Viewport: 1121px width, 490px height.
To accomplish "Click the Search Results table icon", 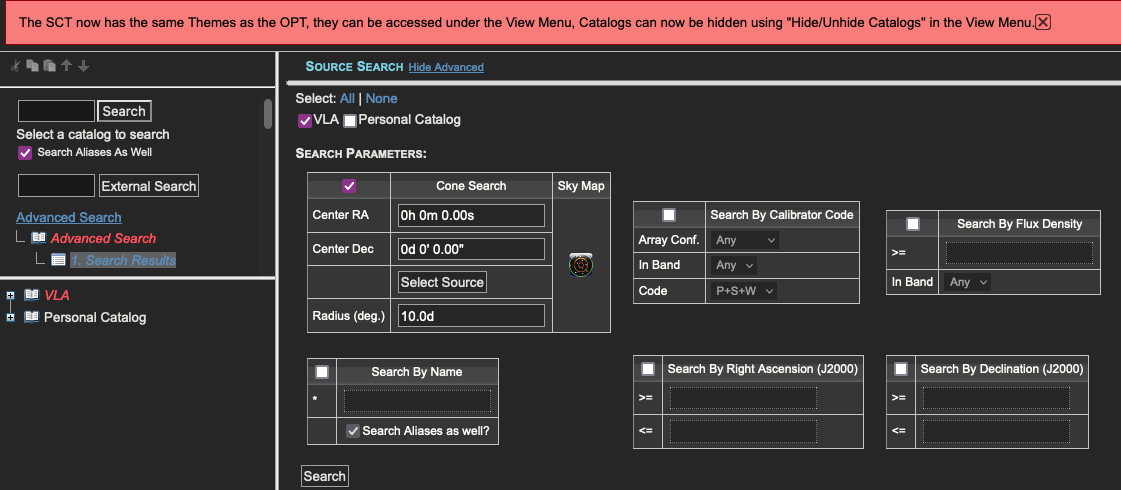I will coord(59,260).
